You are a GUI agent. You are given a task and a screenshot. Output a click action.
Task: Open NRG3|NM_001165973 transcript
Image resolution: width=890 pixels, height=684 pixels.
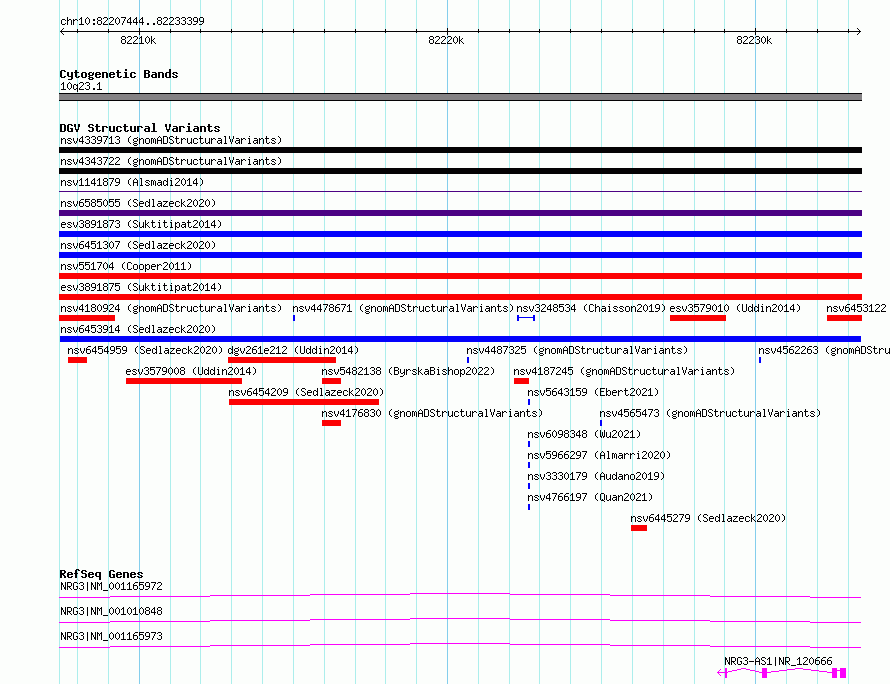111,636
